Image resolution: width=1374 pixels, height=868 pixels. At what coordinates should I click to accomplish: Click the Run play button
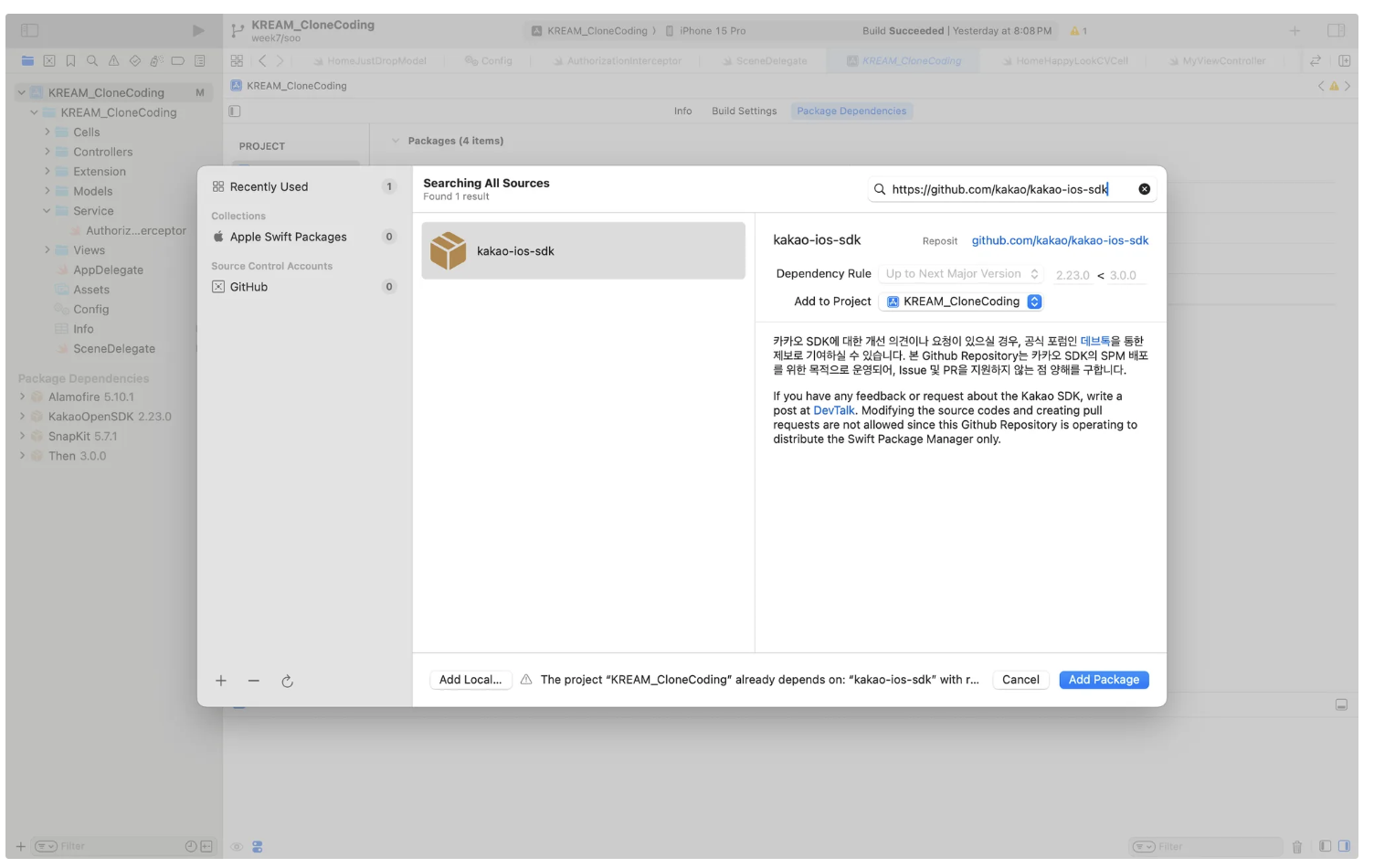click(x=198, y=30)
